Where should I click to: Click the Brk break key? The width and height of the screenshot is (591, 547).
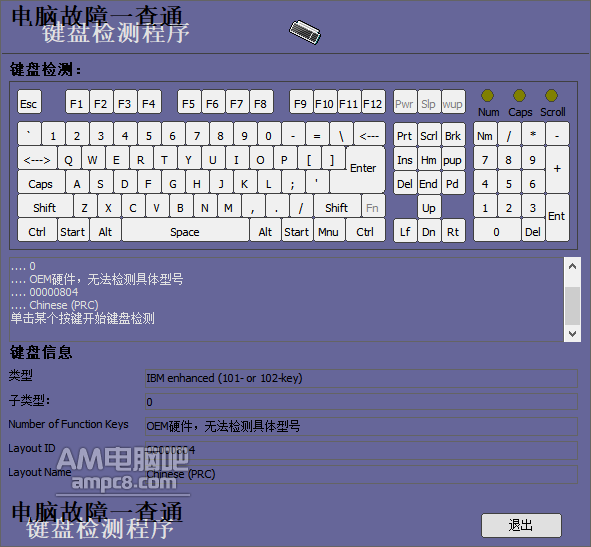point(453,134)
